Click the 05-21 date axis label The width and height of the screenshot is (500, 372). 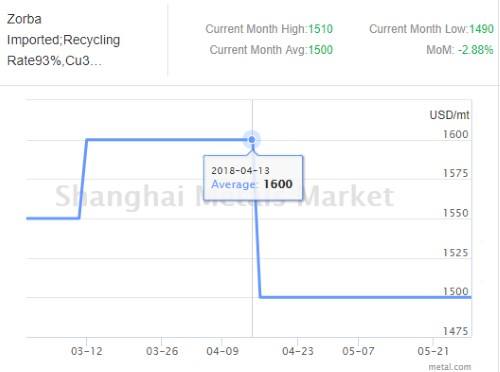click(433, 351)
